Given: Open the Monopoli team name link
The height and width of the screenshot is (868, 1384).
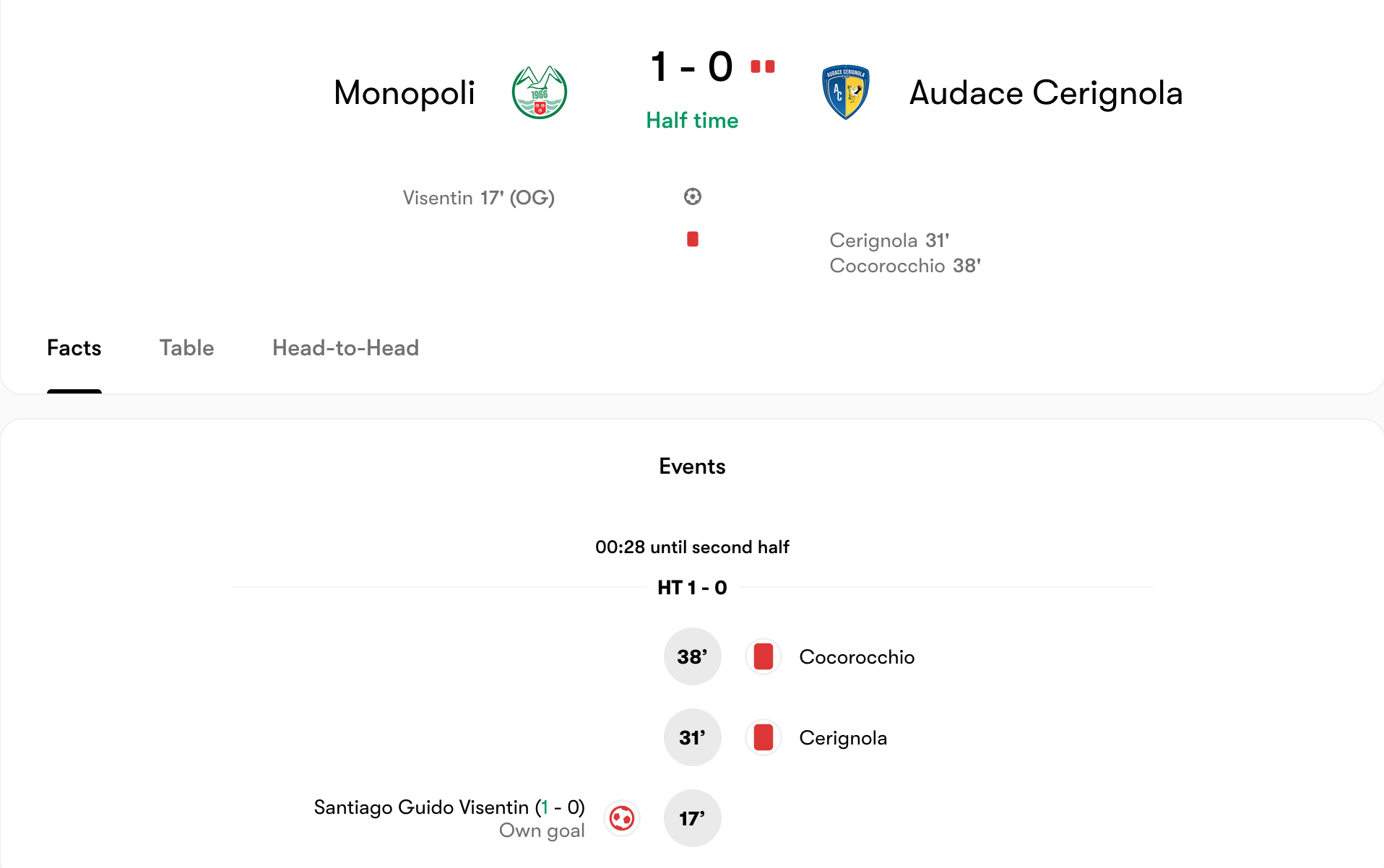Looking at the screenshot, I should pos(405,92).
